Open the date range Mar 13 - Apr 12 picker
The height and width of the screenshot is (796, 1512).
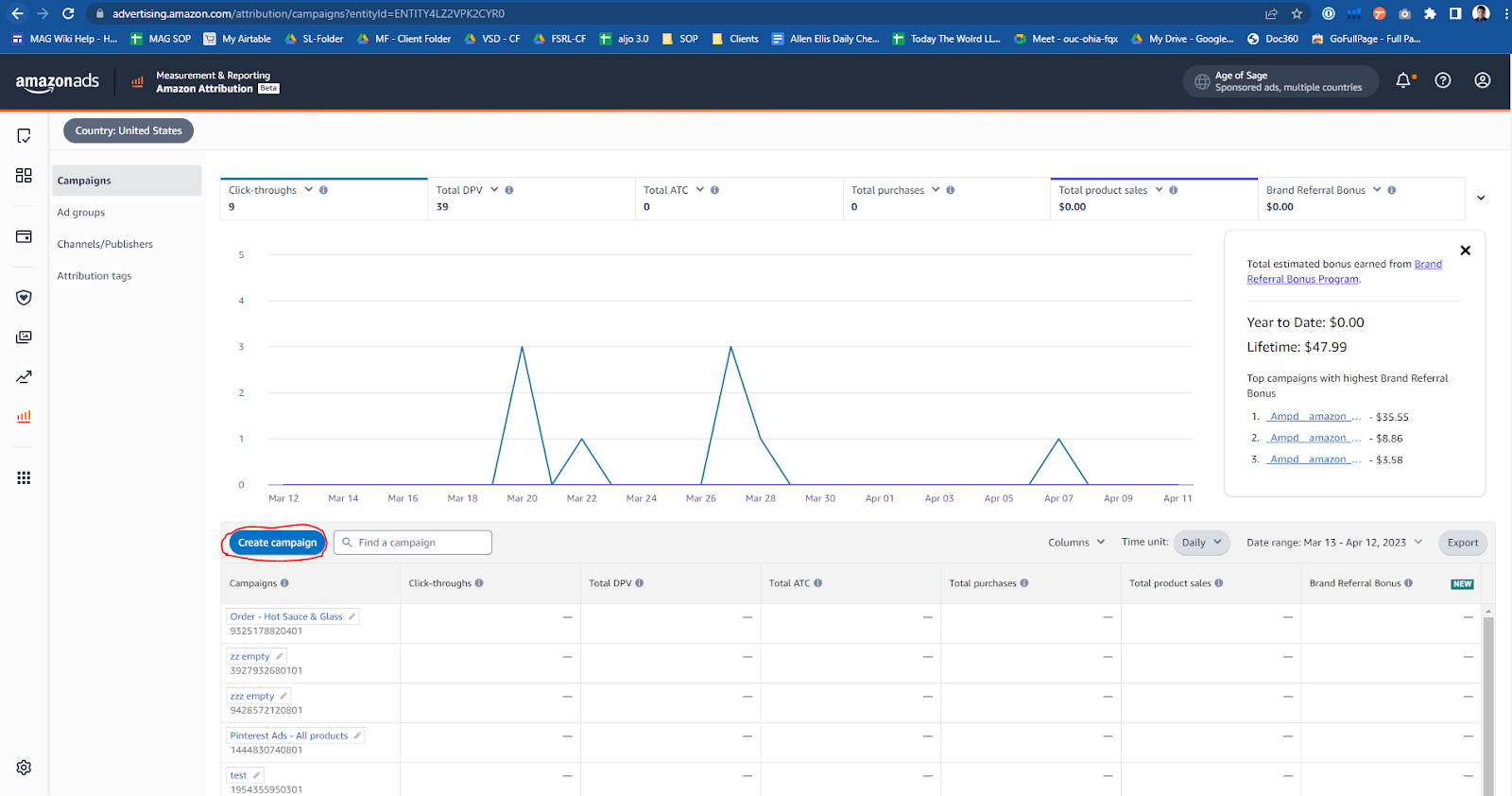(x=1333, y=543)
